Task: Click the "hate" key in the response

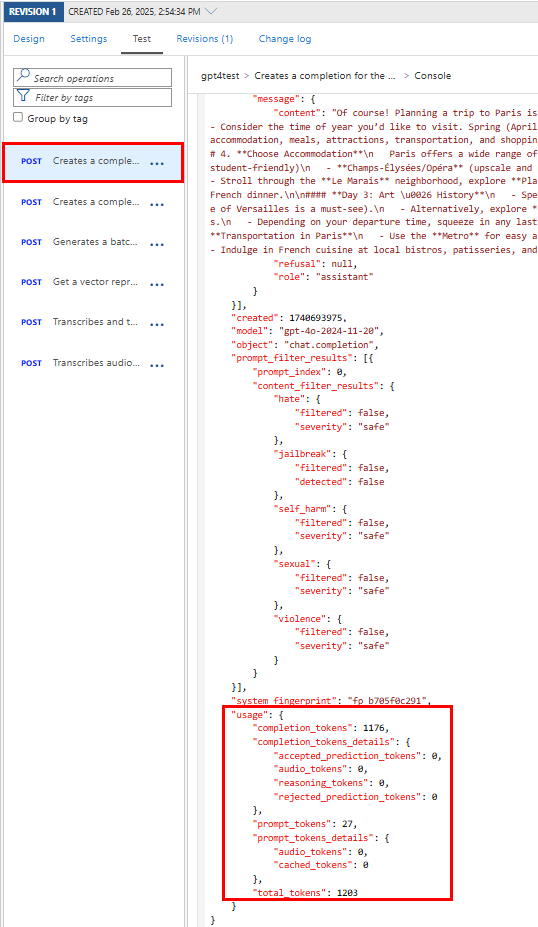Action: coord(289,399)
